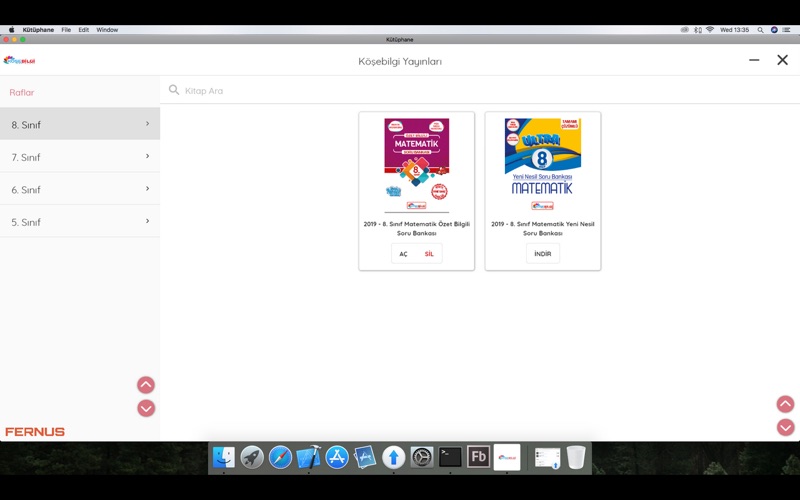Image resolution: width=800 pixels, height=500 pixels.
Task: Click İNDİR to download Yeni Nesil book
Action: coord(543,254)
